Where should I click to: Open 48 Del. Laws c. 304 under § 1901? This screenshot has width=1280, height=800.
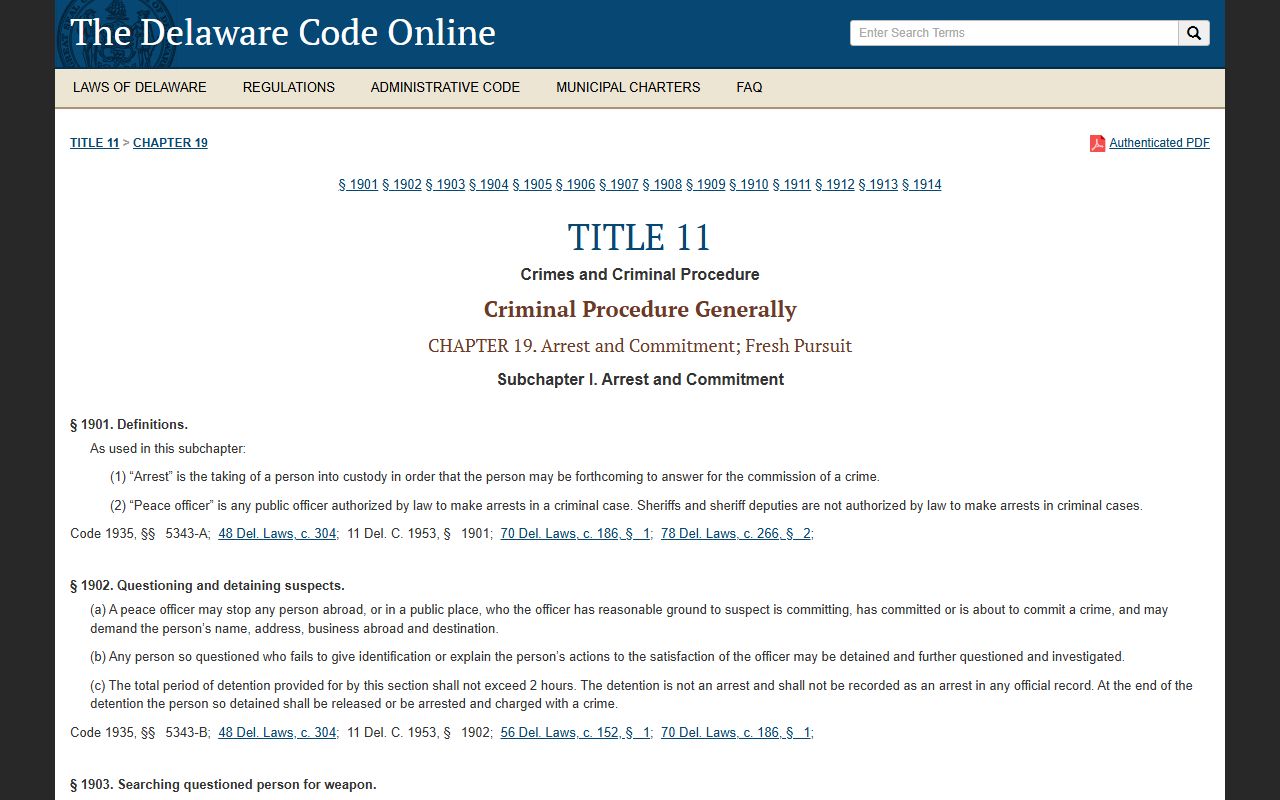277,534
